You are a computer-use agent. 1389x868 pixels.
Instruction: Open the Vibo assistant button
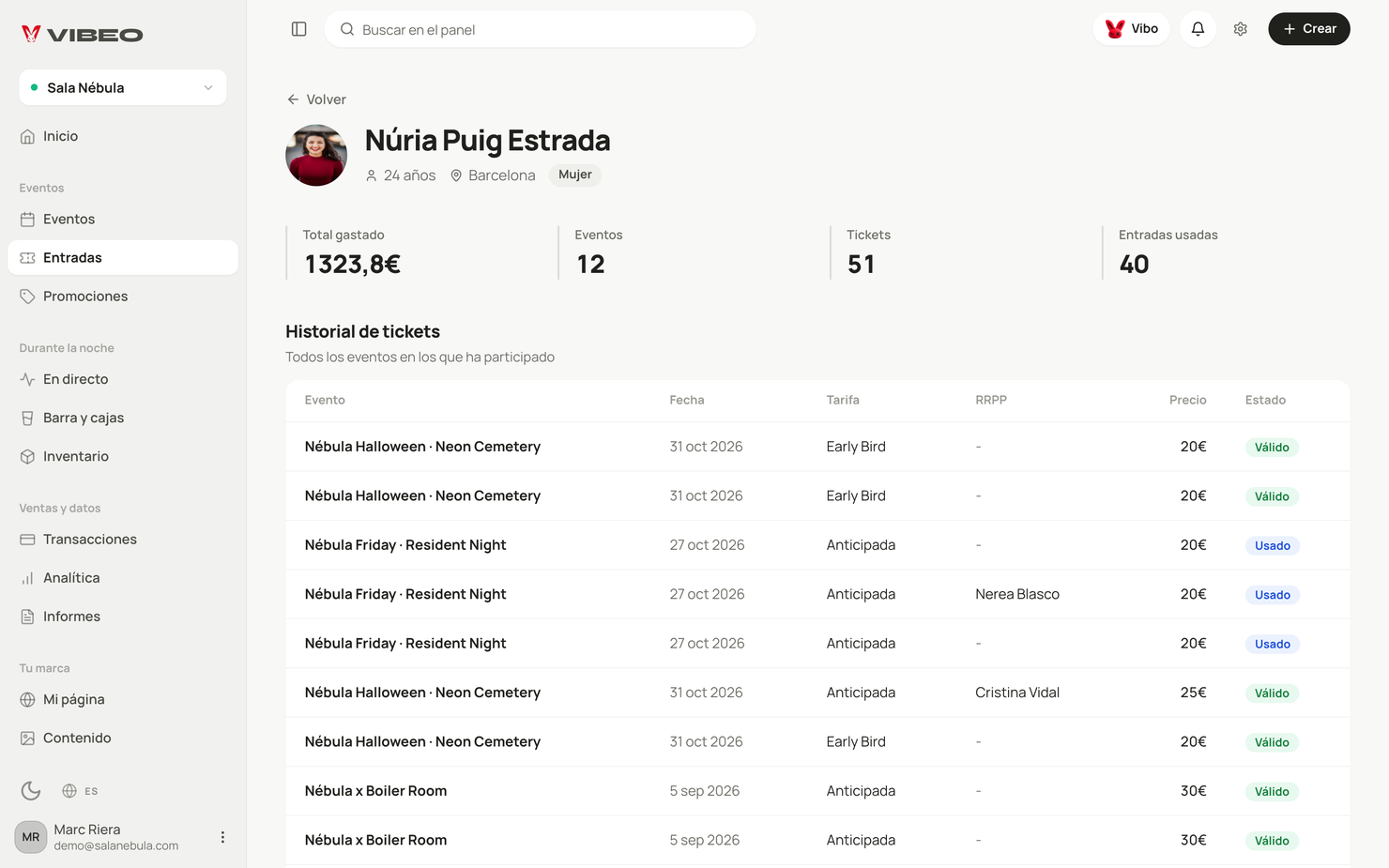(1132, 29)
